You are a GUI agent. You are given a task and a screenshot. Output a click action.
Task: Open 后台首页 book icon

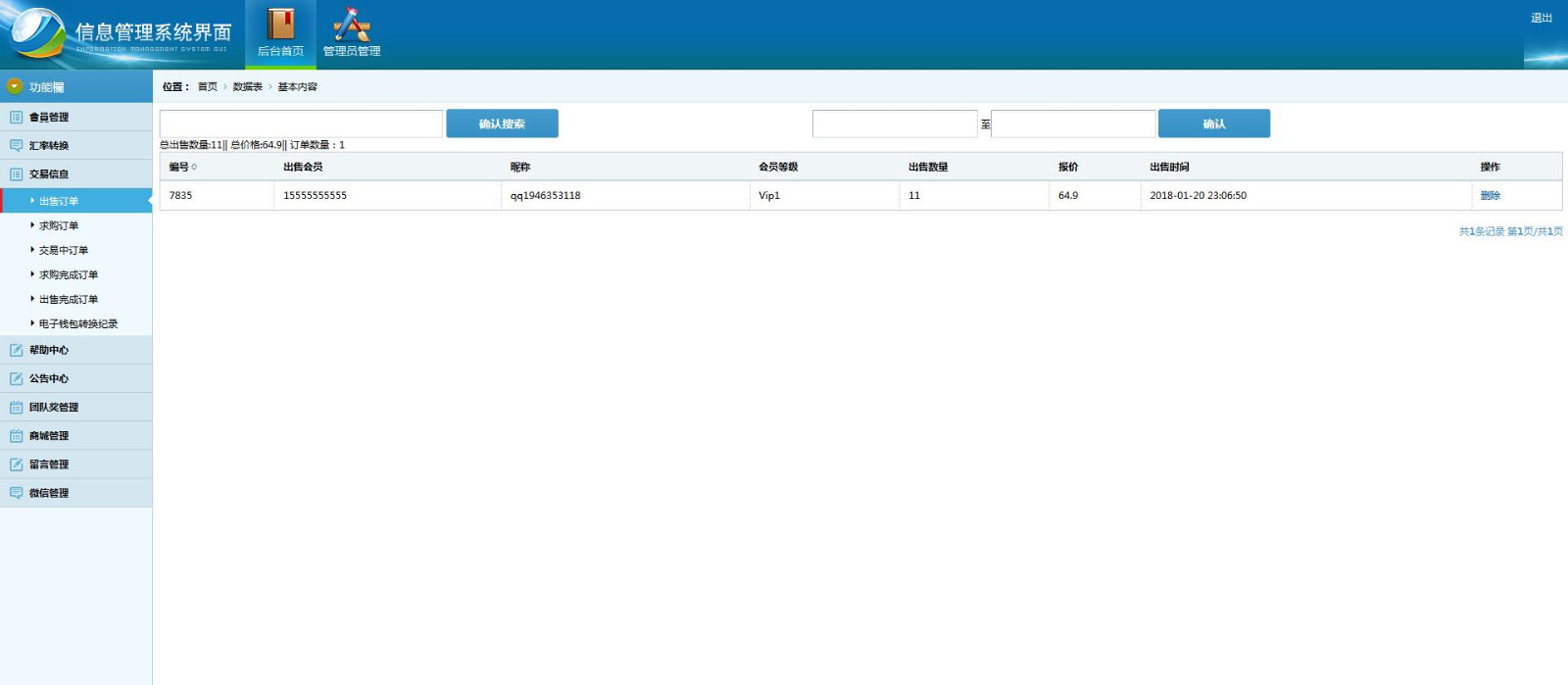[x=281, y=24]
